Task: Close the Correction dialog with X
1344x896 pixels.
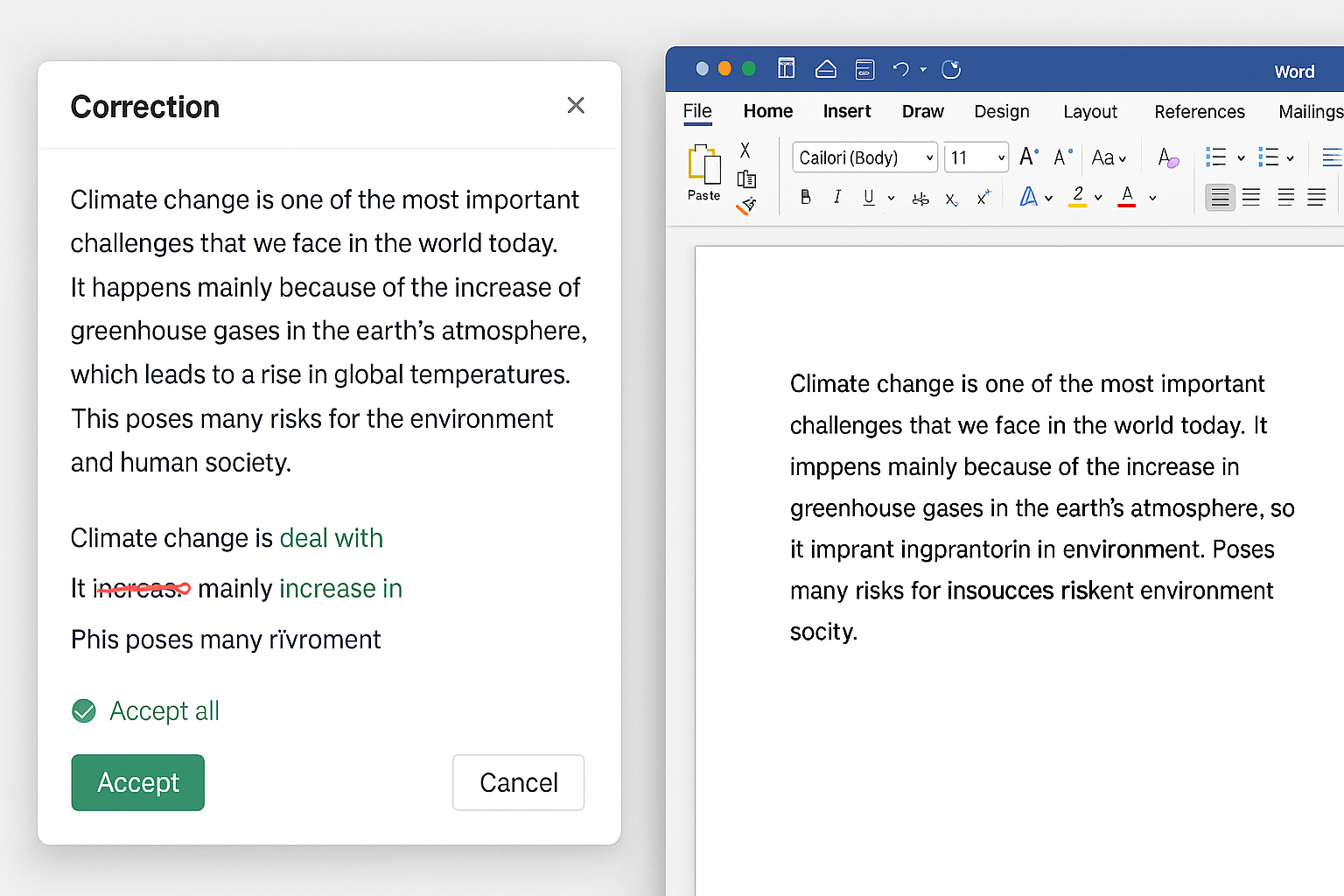Action: [x=576, y=106]
